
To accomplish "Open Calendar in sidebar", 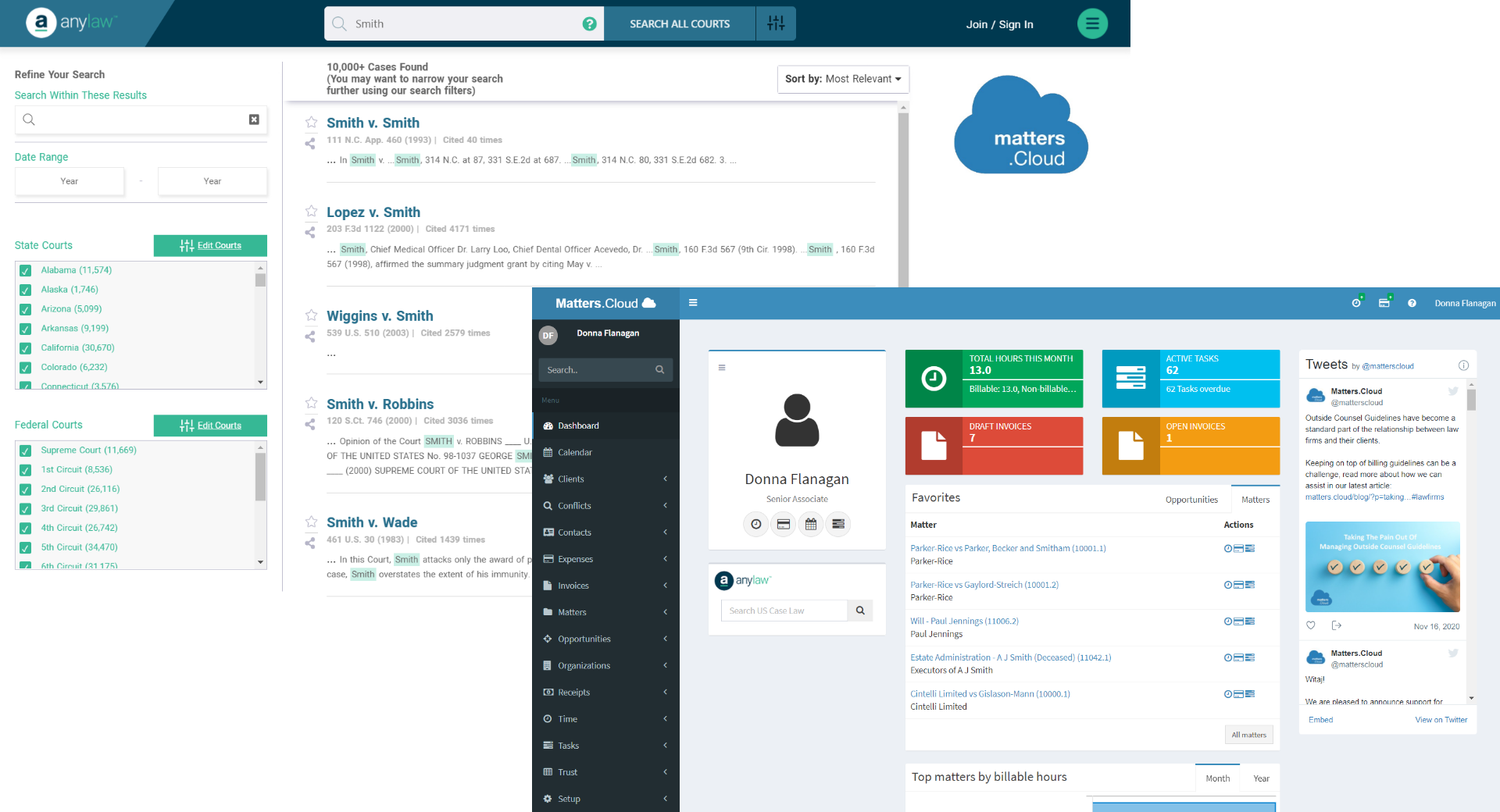I will pos(605,452).
